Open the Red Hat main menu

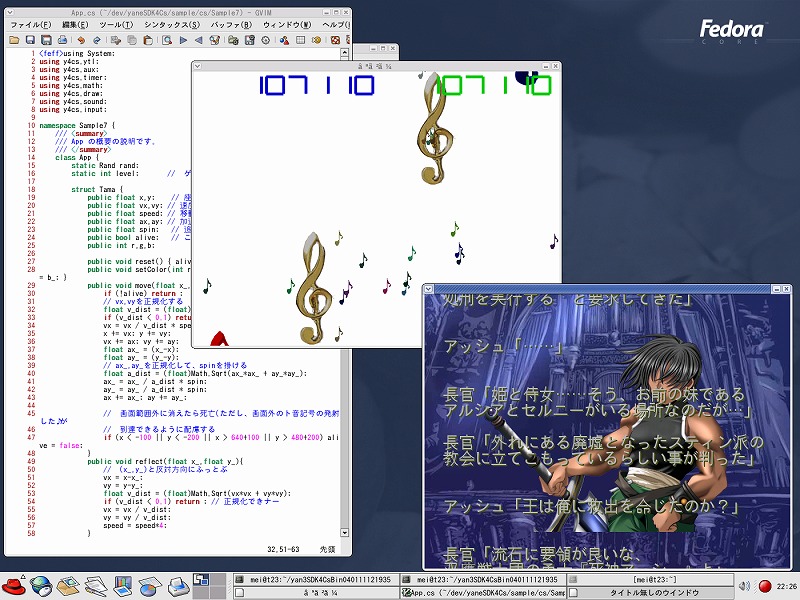coord(13,585)
